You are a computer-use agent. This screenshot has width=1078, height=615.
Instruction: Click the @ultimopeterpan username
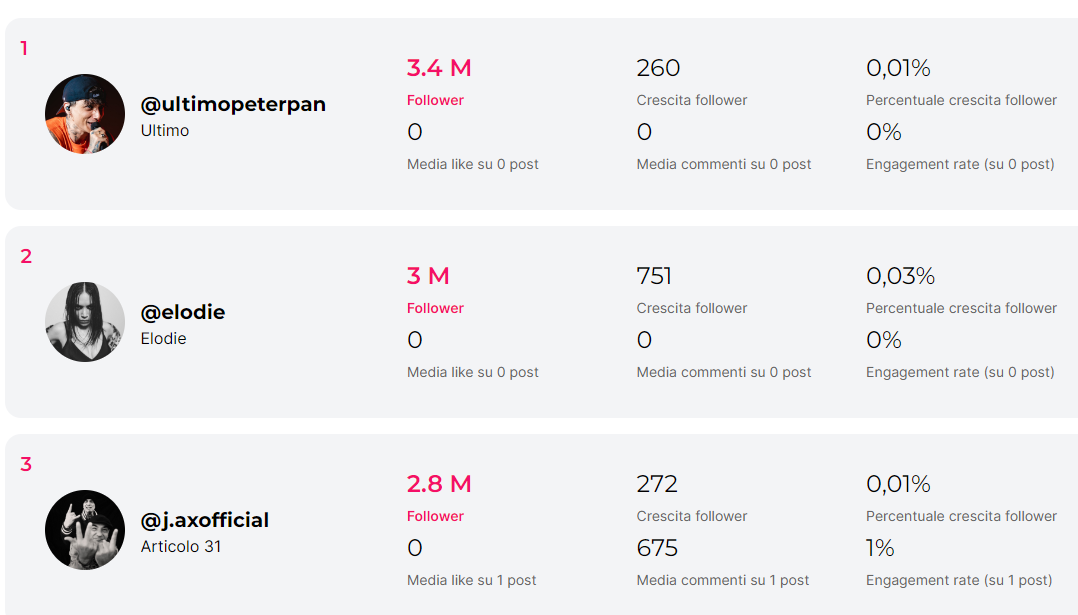click(x=233, y=104)
